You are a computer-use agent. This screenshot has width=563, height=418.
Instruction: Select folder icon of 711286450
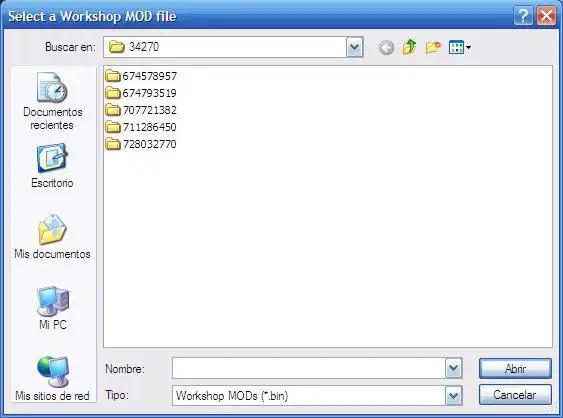coord(113,127)
